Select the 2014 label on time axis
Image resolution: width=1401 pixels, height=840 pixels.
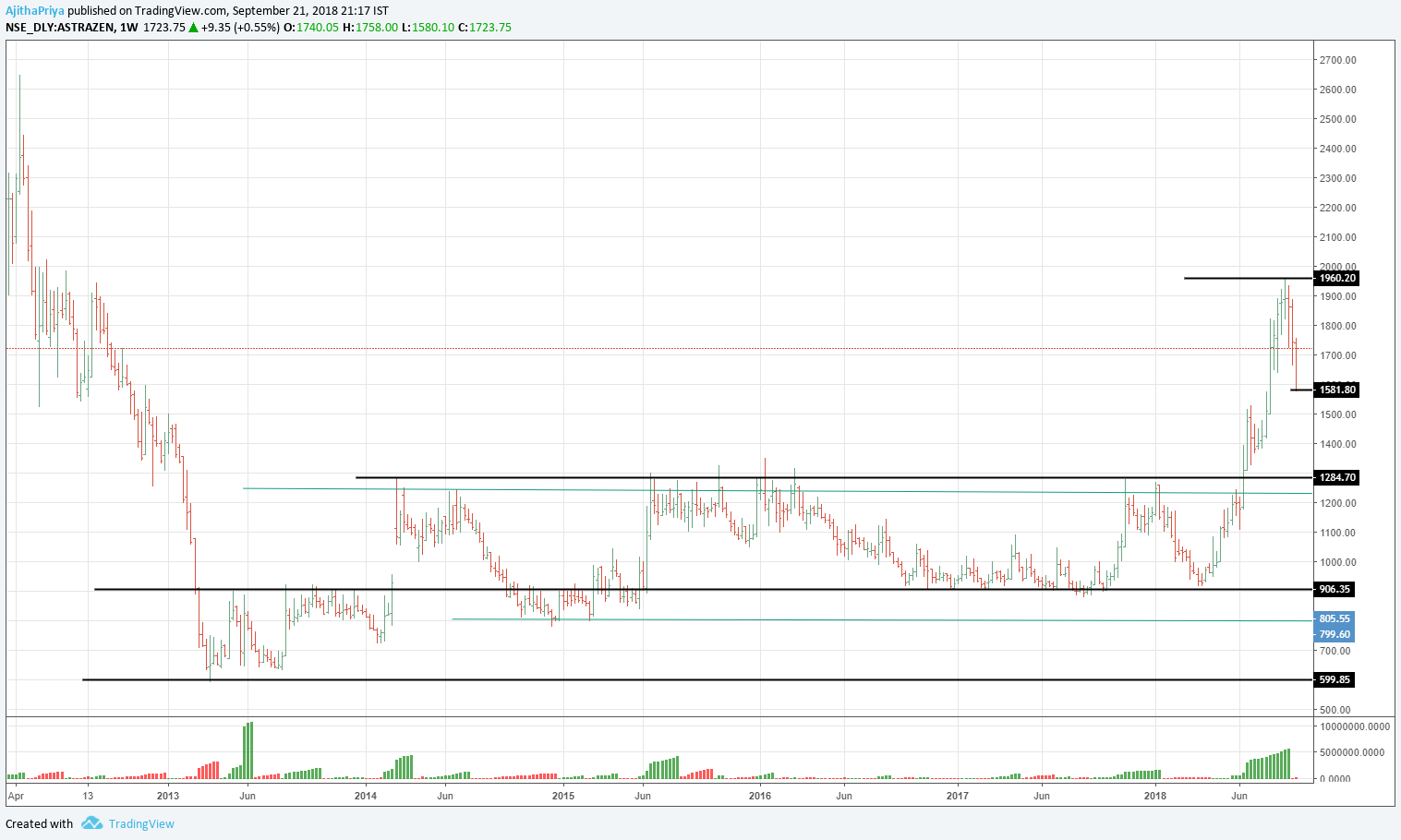[366, 796]
